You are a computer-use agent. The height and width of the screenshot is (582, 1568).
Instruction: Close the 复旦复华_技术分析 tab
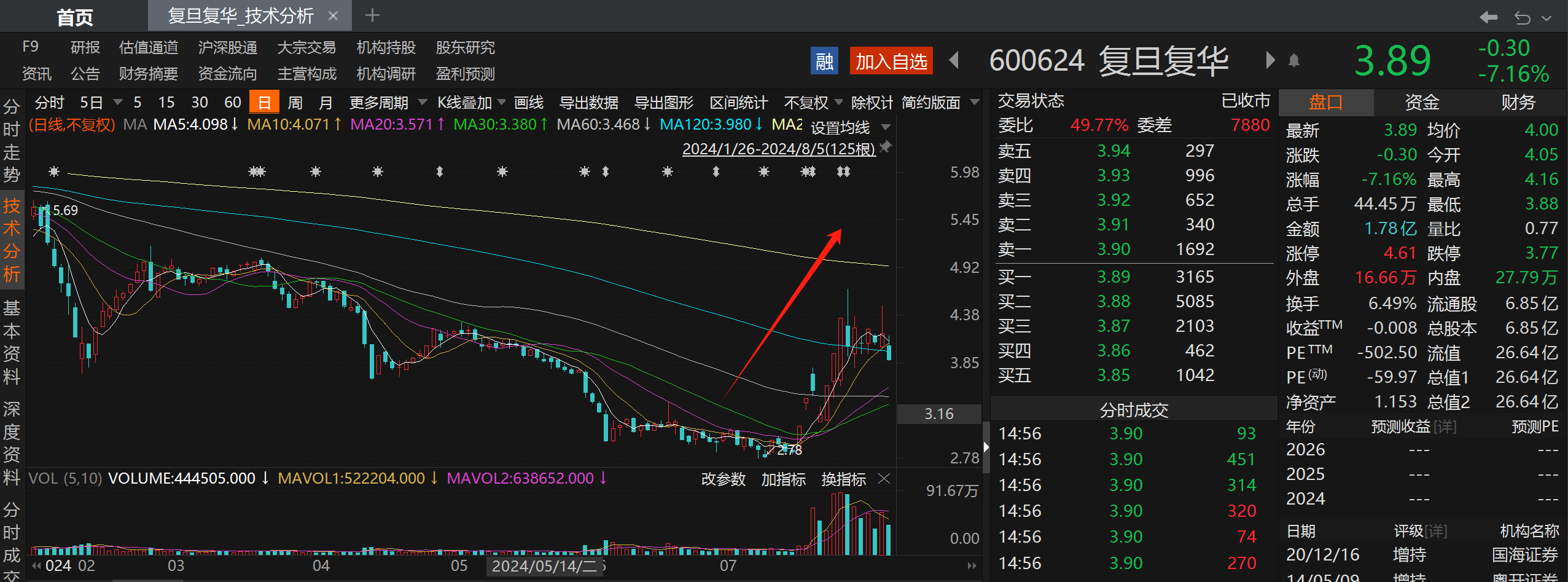tap(333, 16)
